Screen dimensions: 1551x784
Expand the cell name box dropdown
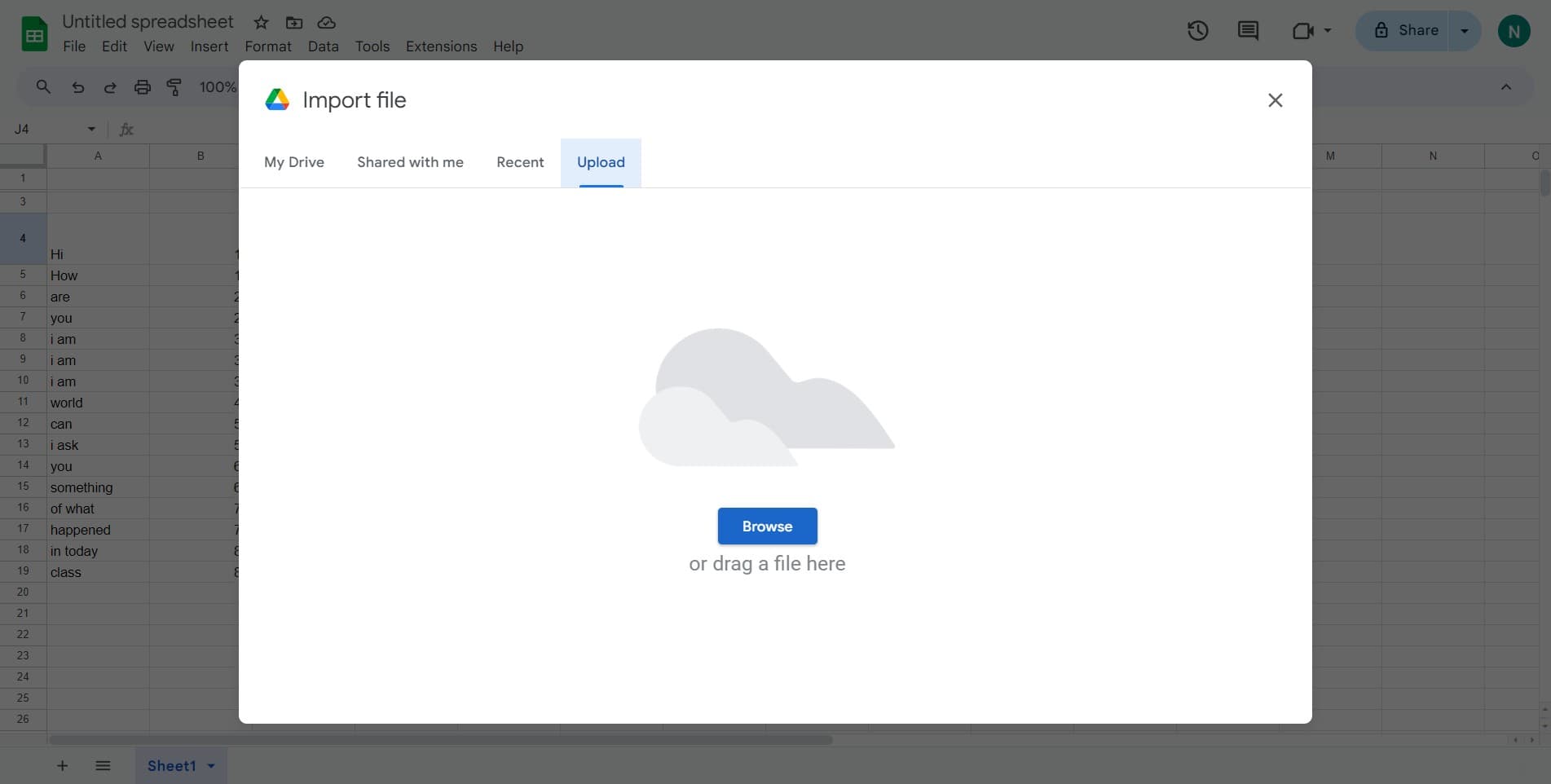point(91,129)
